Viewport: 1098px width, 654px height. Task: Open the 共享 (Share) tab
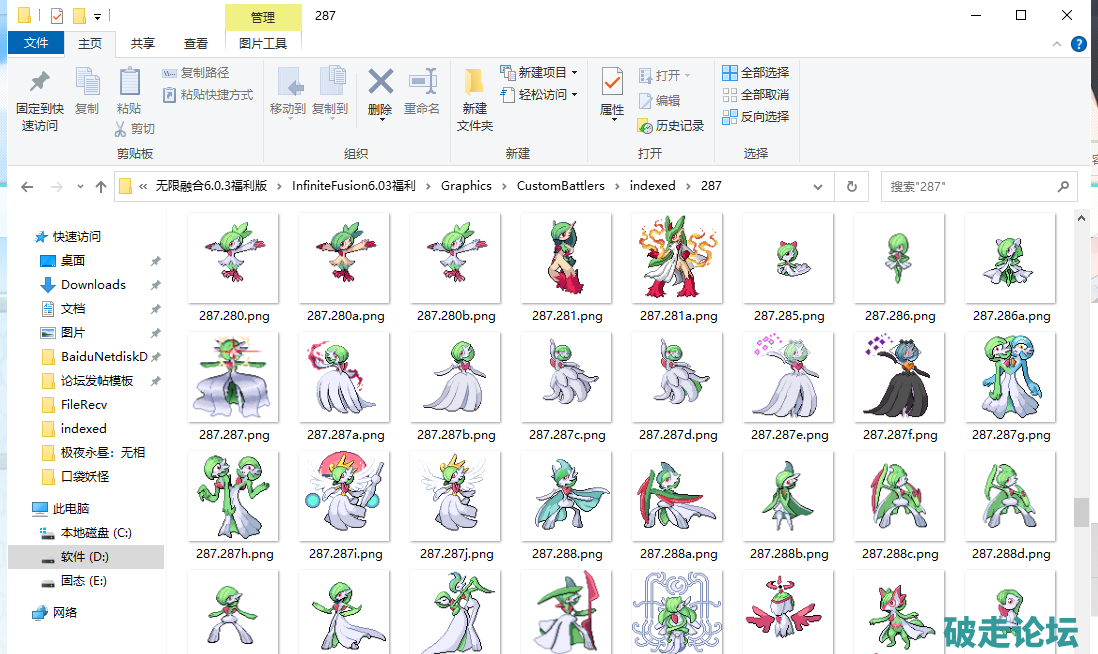click(143, 43)
